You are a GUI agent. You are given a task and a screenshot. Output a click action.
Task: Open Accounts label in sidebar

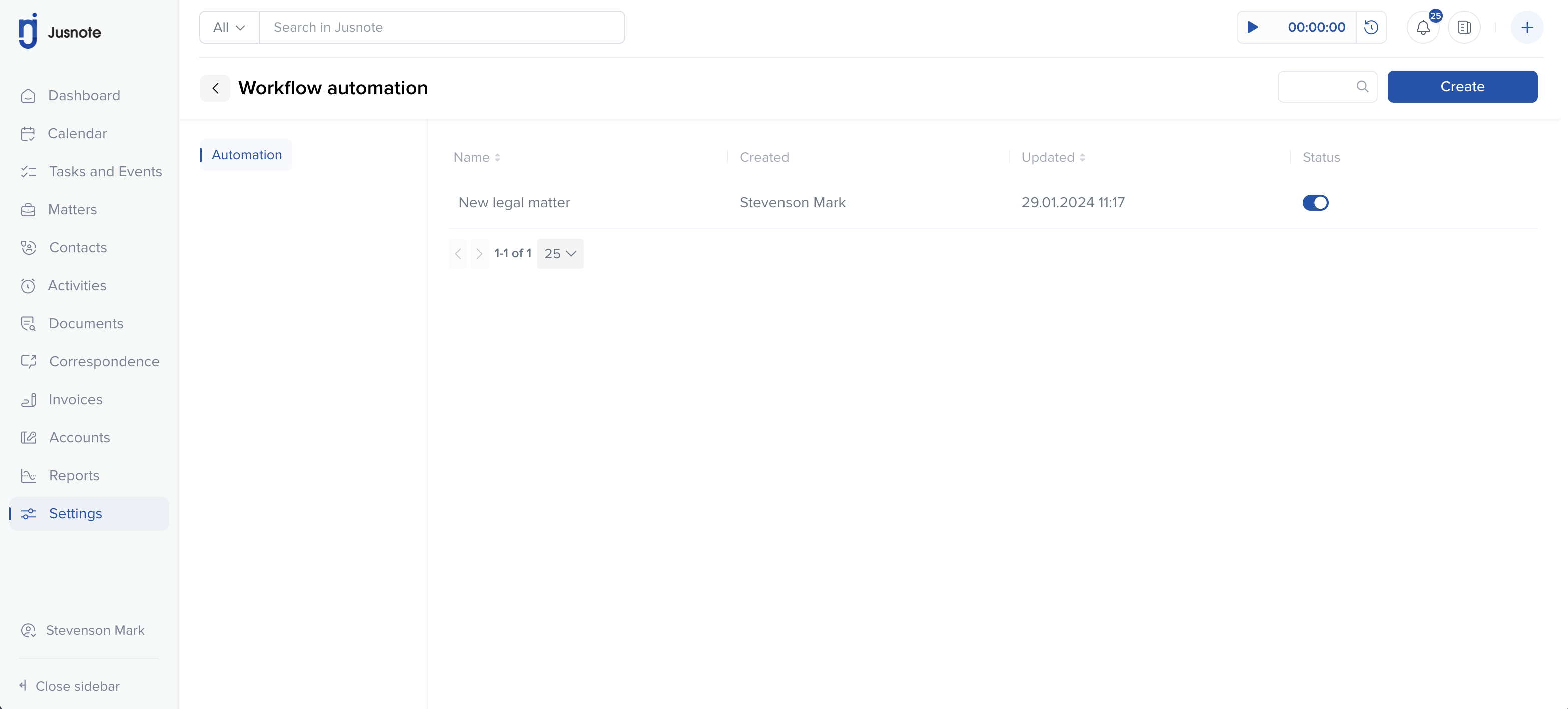coord(79,438)
